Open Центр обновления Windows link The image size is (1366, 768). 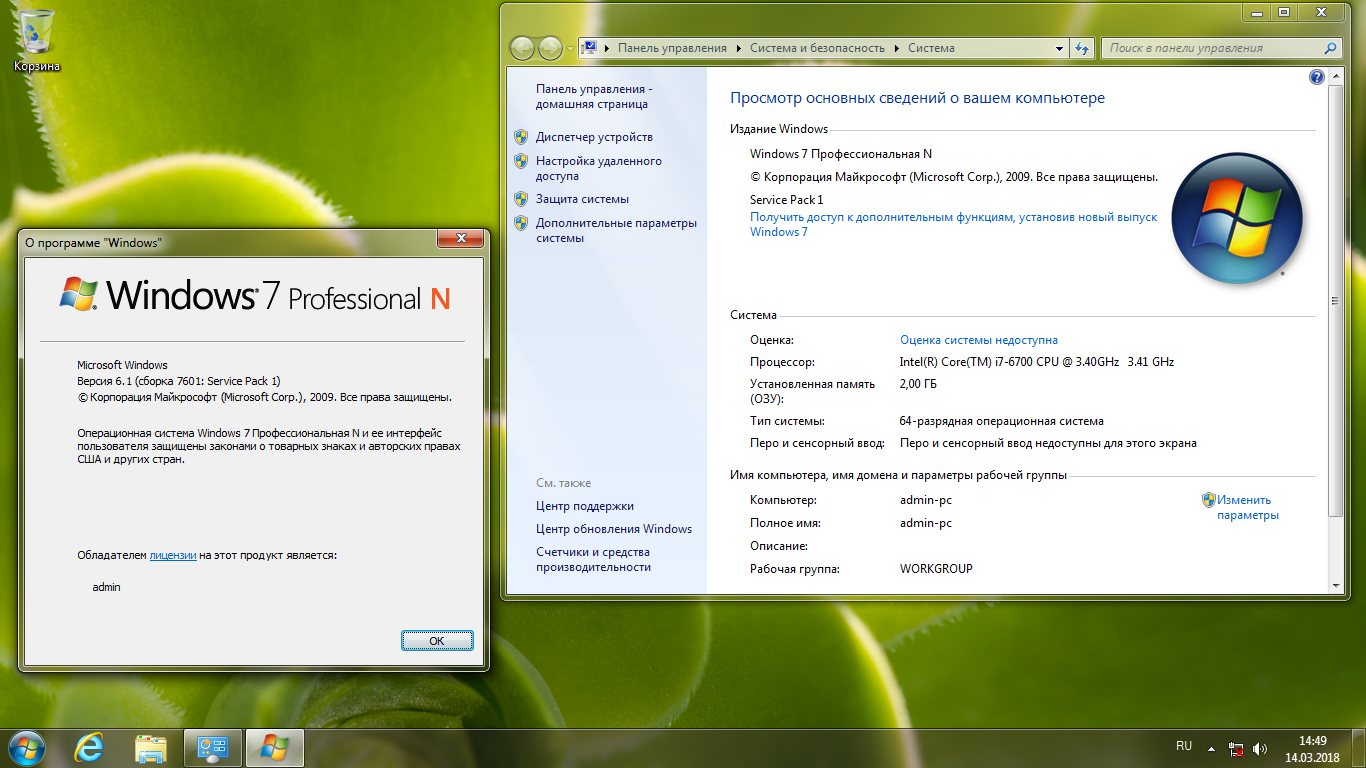(614, 529)
